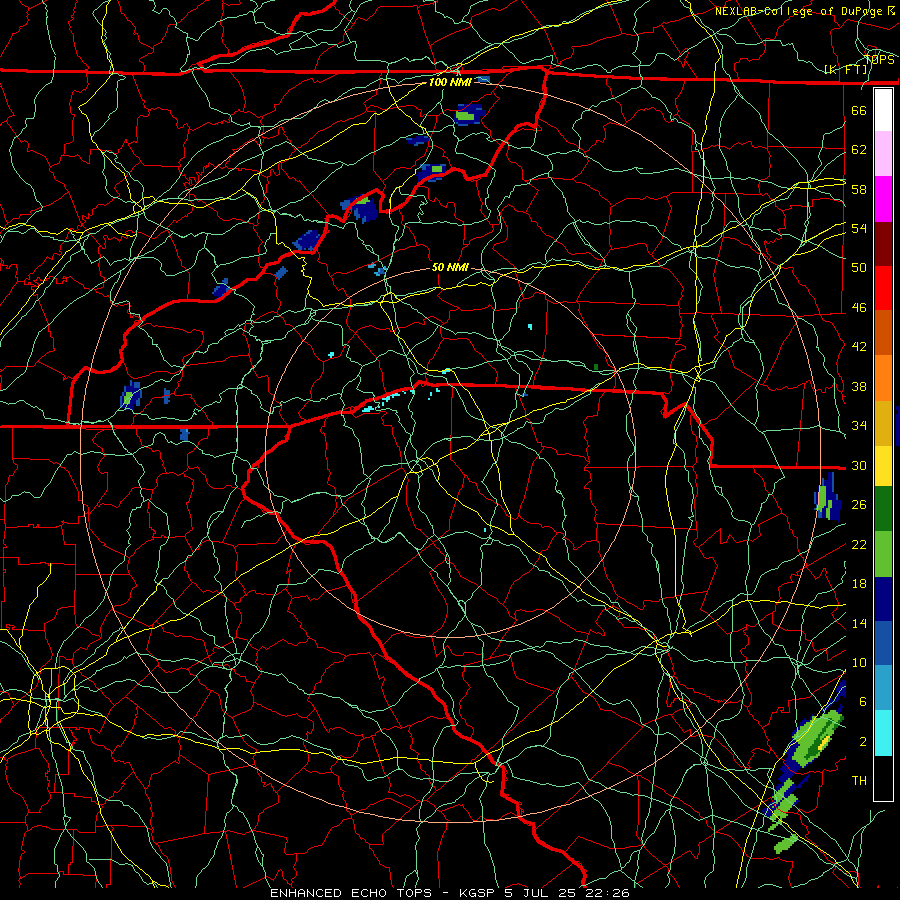This screenshot has height=900, width=900.
Task: Click the magenta legend swatch
Action: [883, 199]
